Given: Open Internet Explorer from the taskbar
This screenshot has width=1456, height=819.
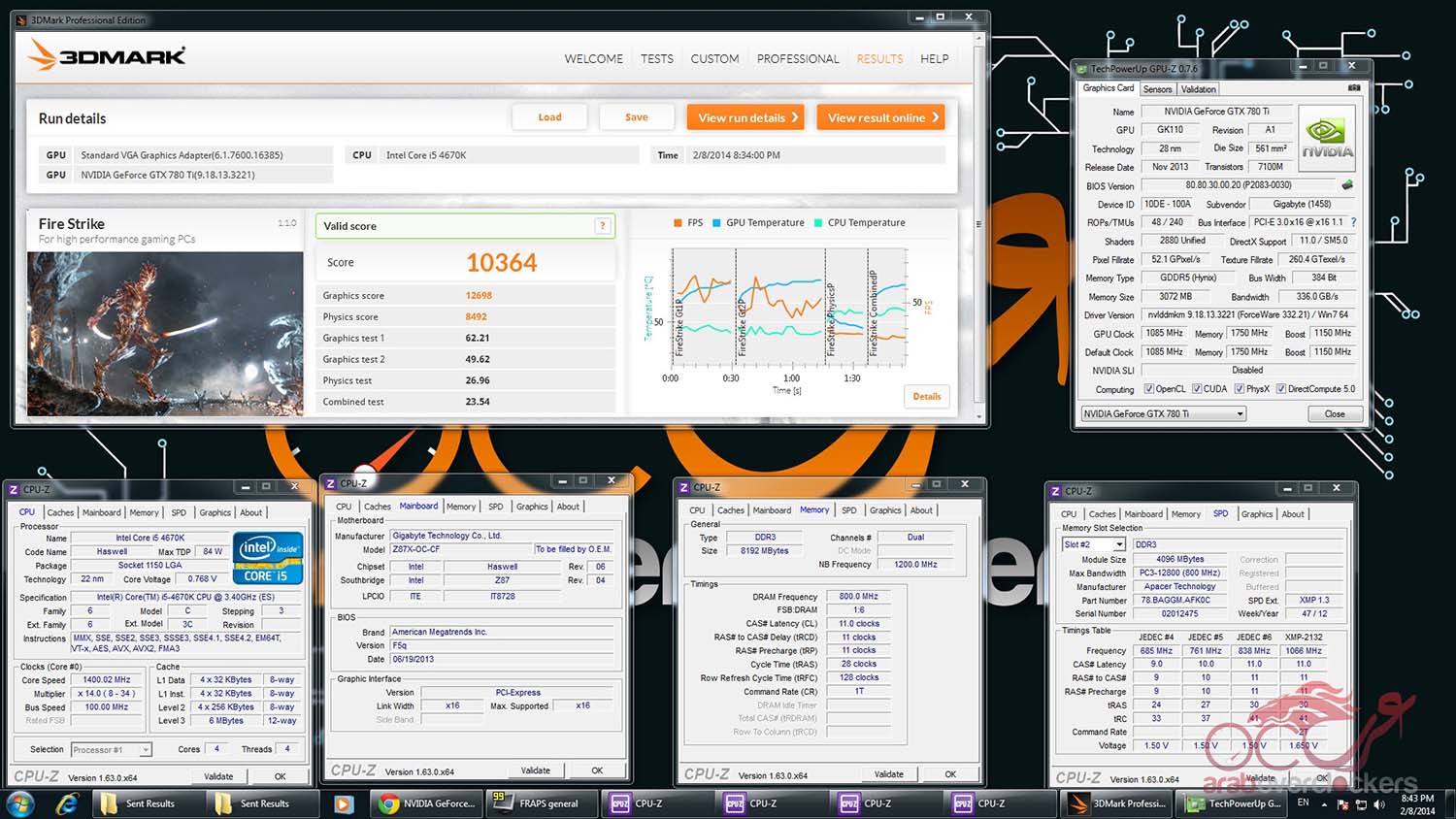Looking at the screenshot, I should pos(67,803).
